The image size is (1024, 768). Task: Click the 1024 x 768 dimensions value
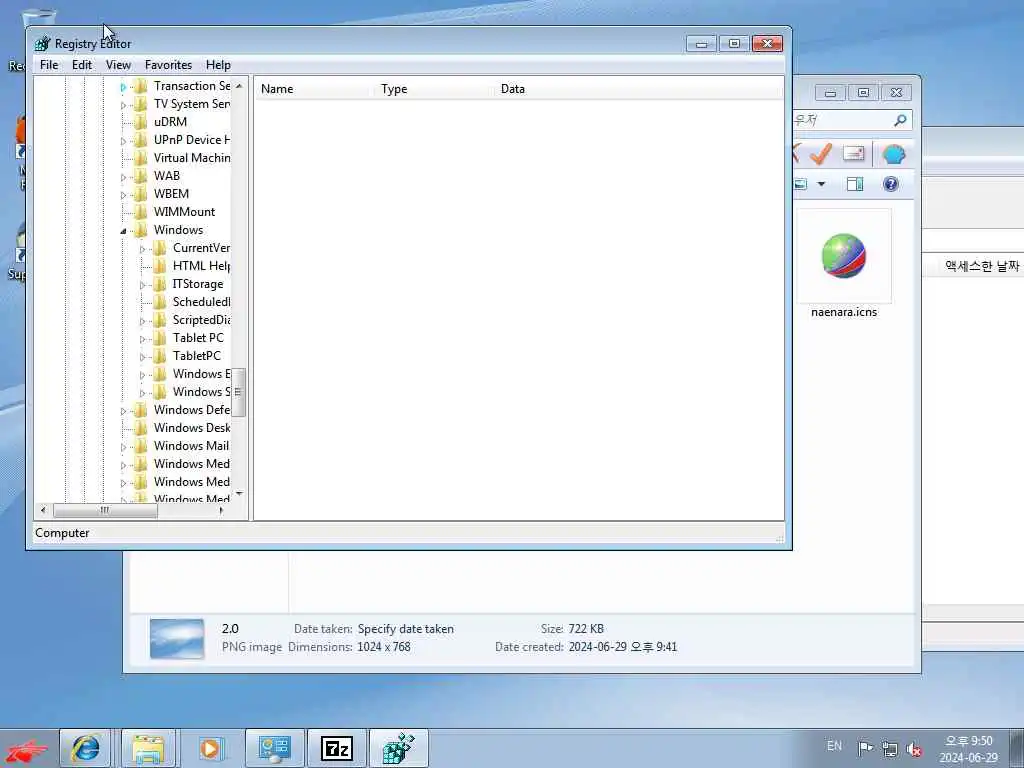(x=384, y=647)
